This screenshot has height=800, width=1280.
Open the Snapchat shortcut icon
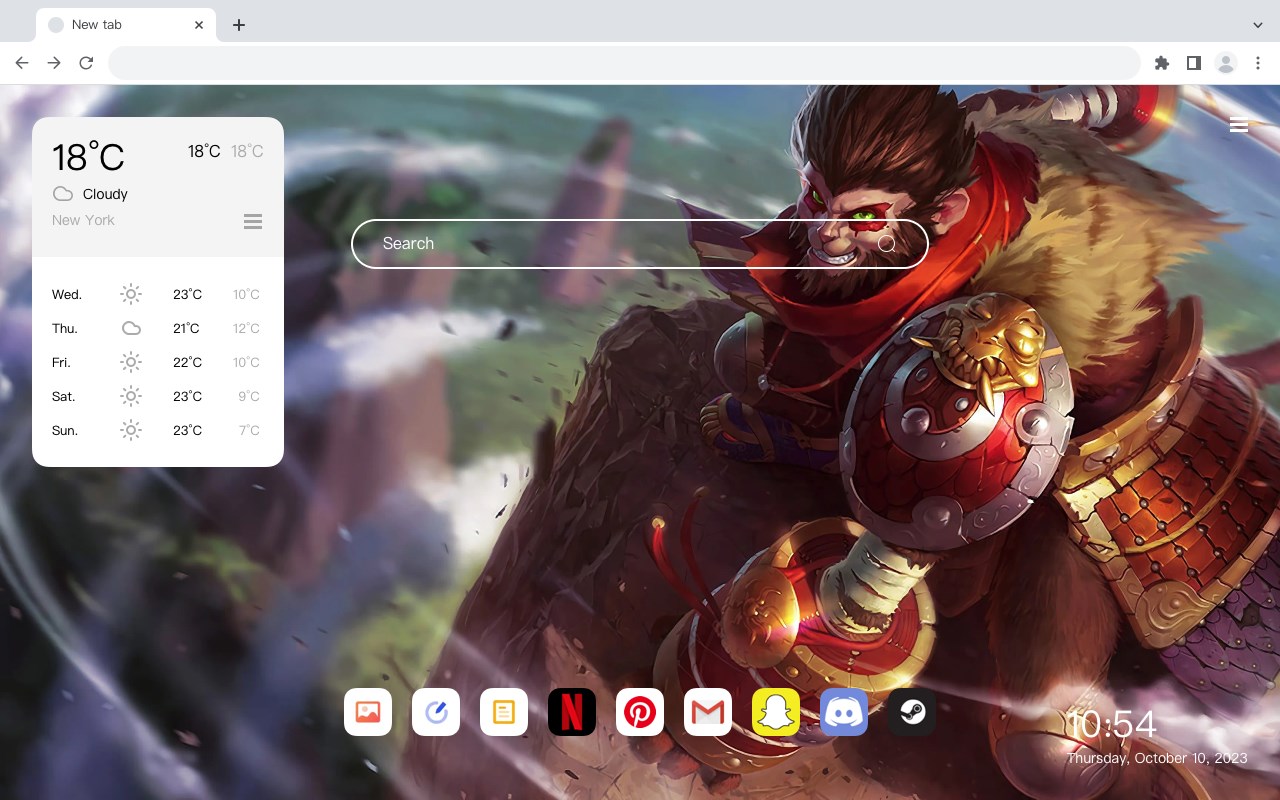(776, 712)
